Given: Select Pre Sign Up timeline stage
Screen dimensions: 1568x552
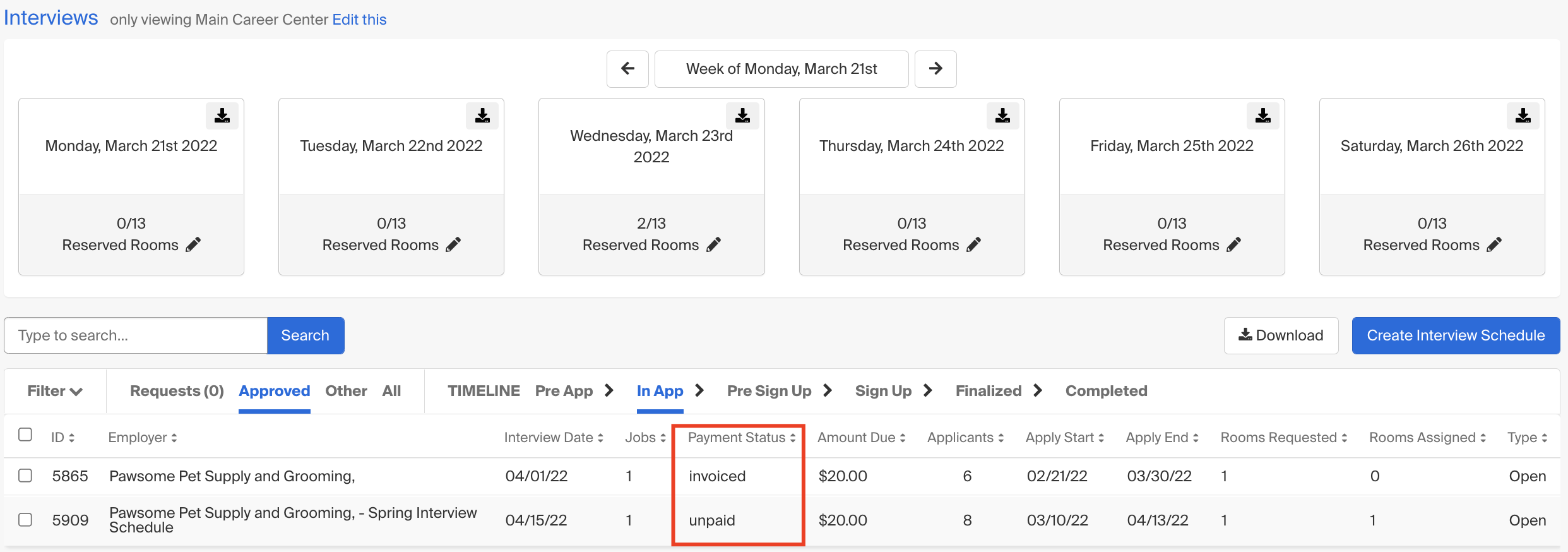Looking at the screenshot, I should click(x=769, y=391).
